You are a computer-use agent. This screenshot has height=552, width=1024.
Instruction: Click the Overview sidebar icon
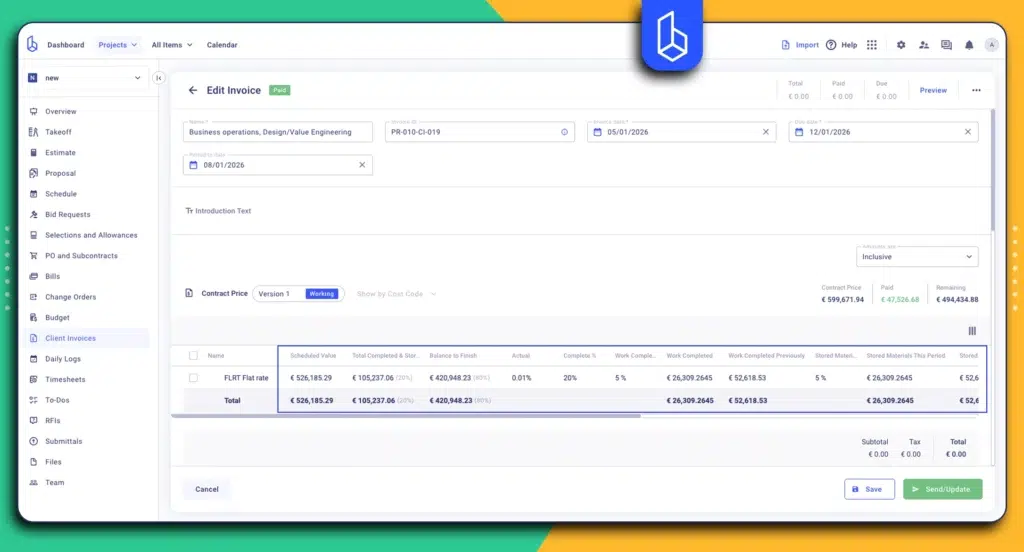pyautogui.click(x=33, y=112)
